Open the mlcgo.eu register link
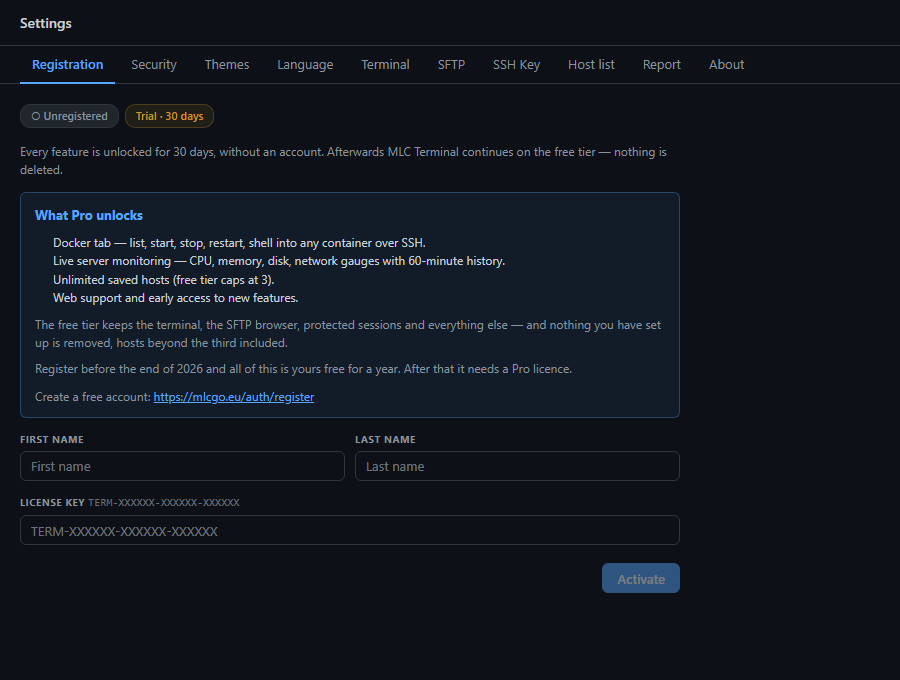The width and height of the screenshot is (900, 680). pyautogui.click(x=234, y=397)
